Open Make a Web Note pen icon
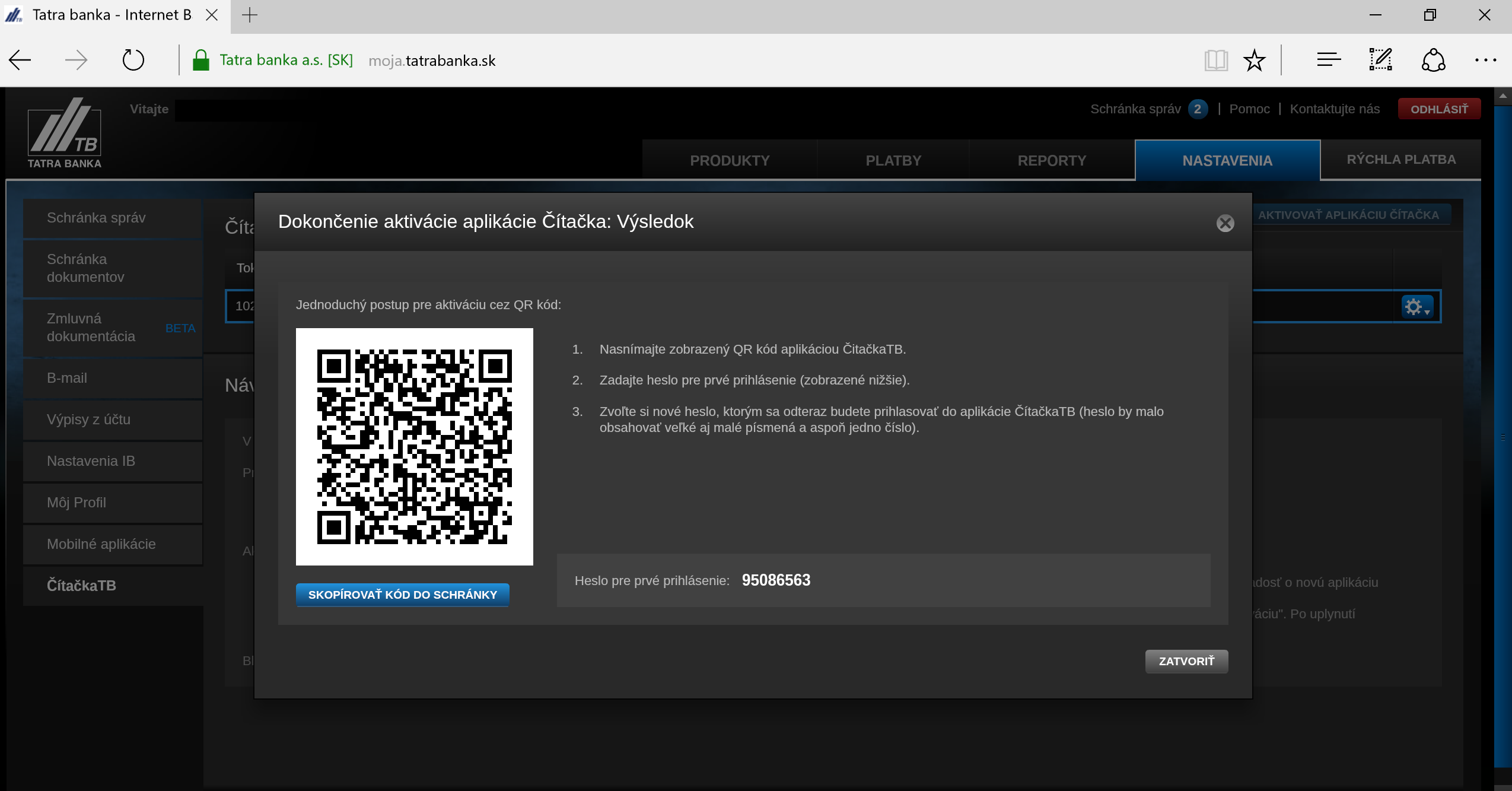1512x791 pixels. pos(1380,60)
